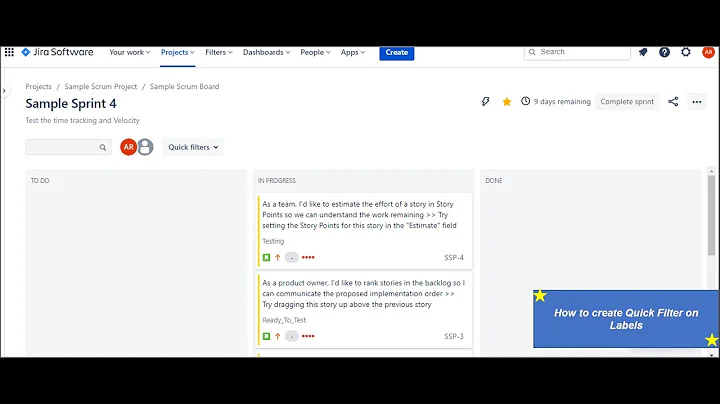Click the story points badge on SSP-4
This screenshot has height=404, width=720.
(292, 258)
